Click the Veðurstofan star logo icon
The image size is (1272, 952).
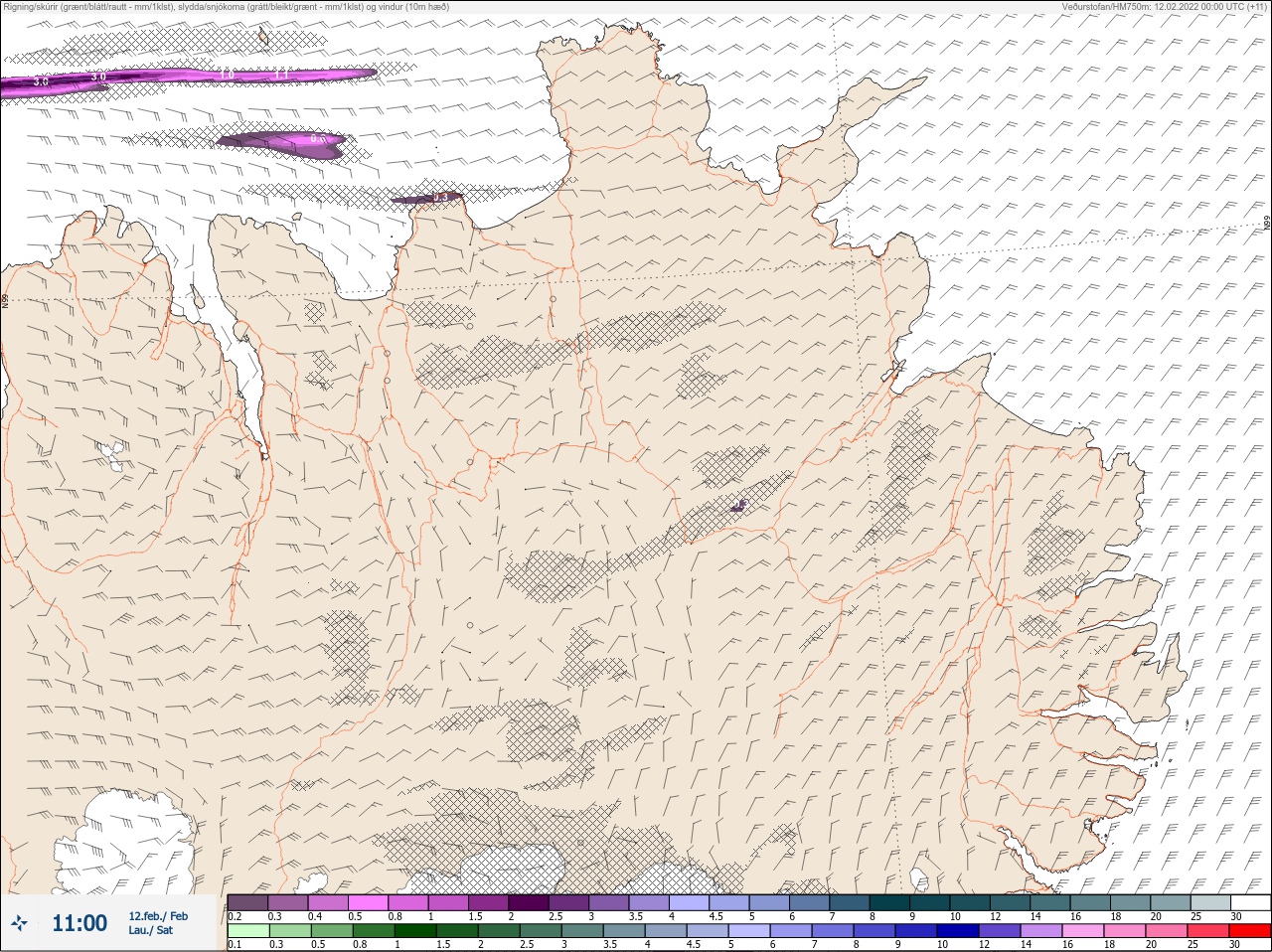click(x=19, y=923)
